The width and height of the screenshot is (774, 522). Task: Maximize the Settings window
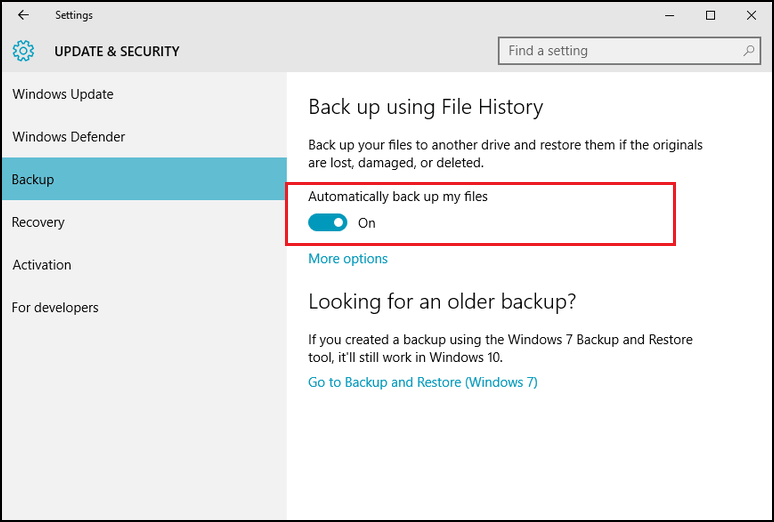click(710, 15)
